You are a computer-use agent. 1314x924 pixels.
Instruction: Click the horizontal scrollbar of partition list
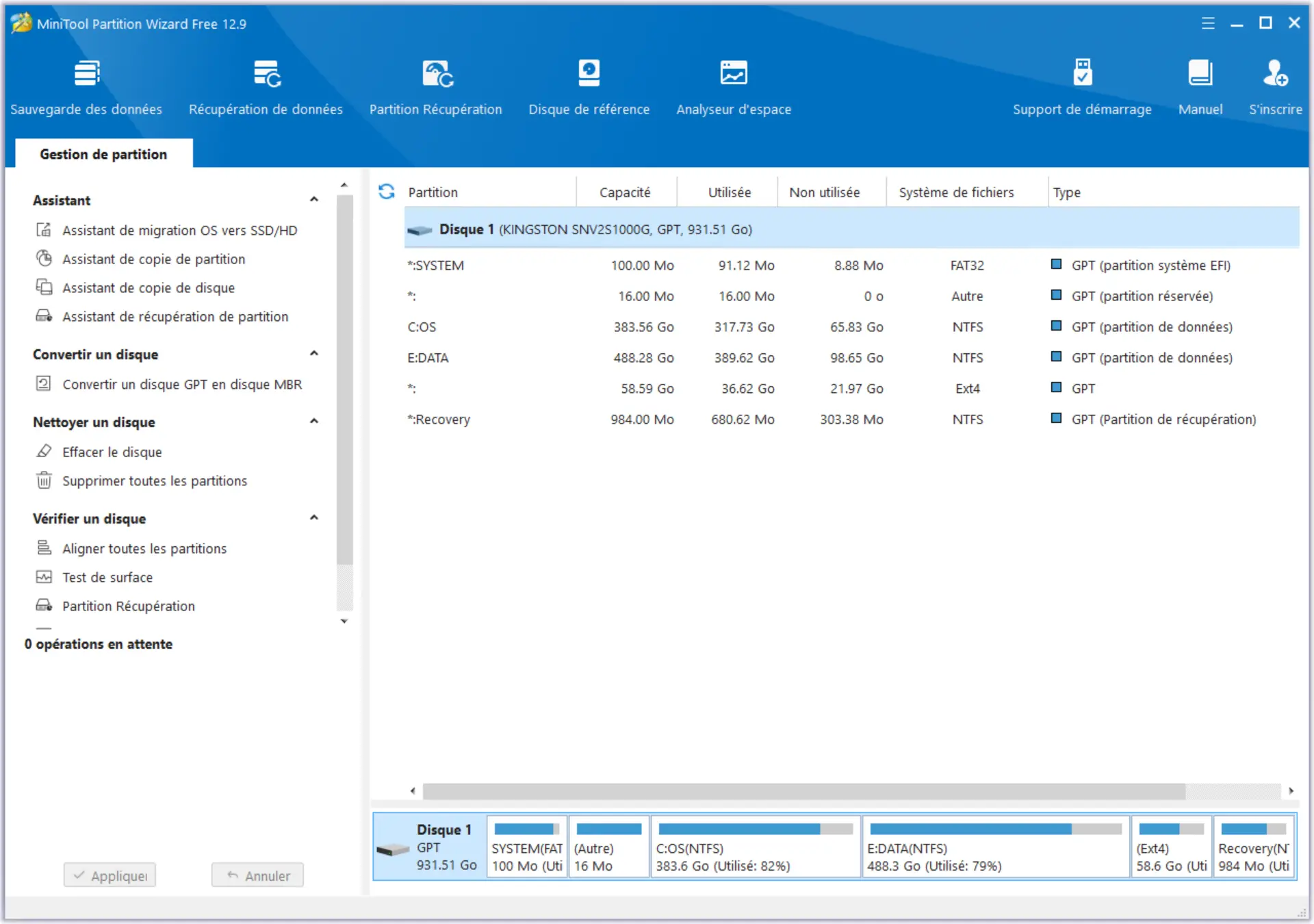click(804, 791)
